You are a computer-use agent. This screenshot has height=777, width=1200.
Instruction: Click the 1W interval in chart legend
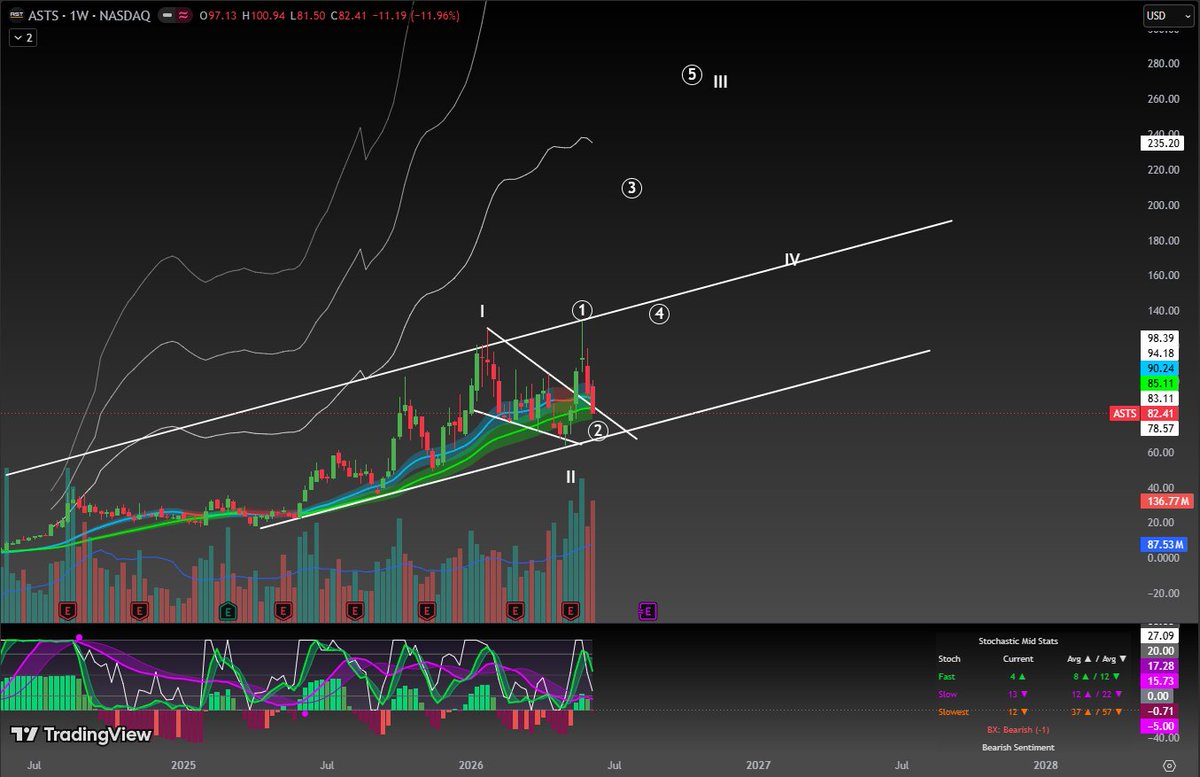pos(79,15)
